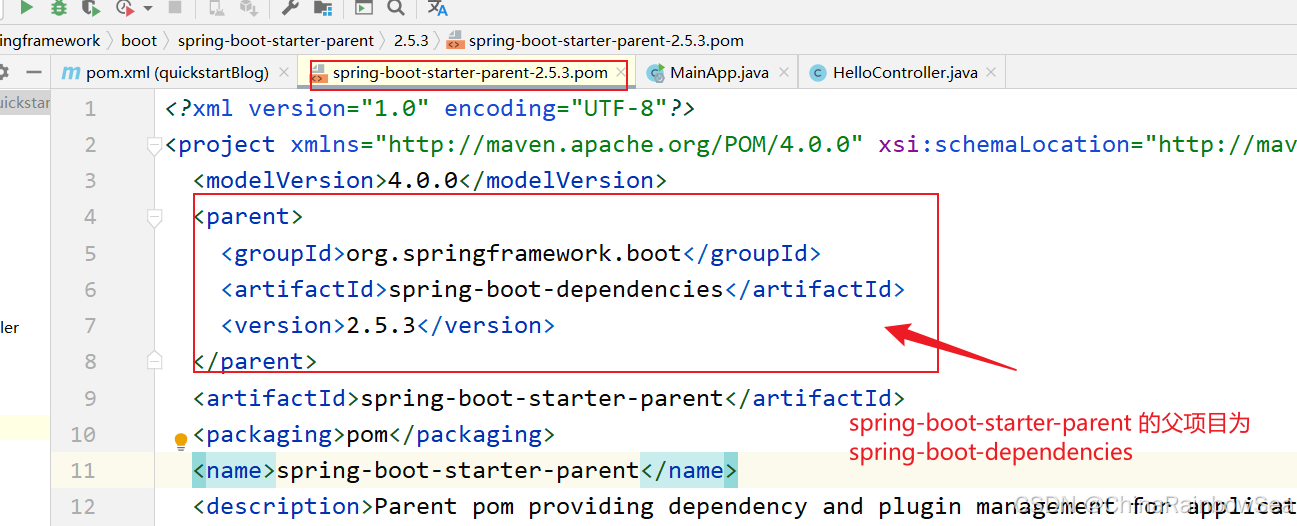1297x526 pixels.
Task: Select the '2.5.3' breadcrumb
Action: coord(411,41)
